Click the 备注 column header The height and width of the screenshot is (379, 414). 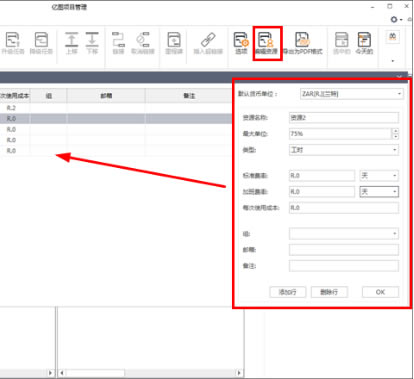pos(189,96)
